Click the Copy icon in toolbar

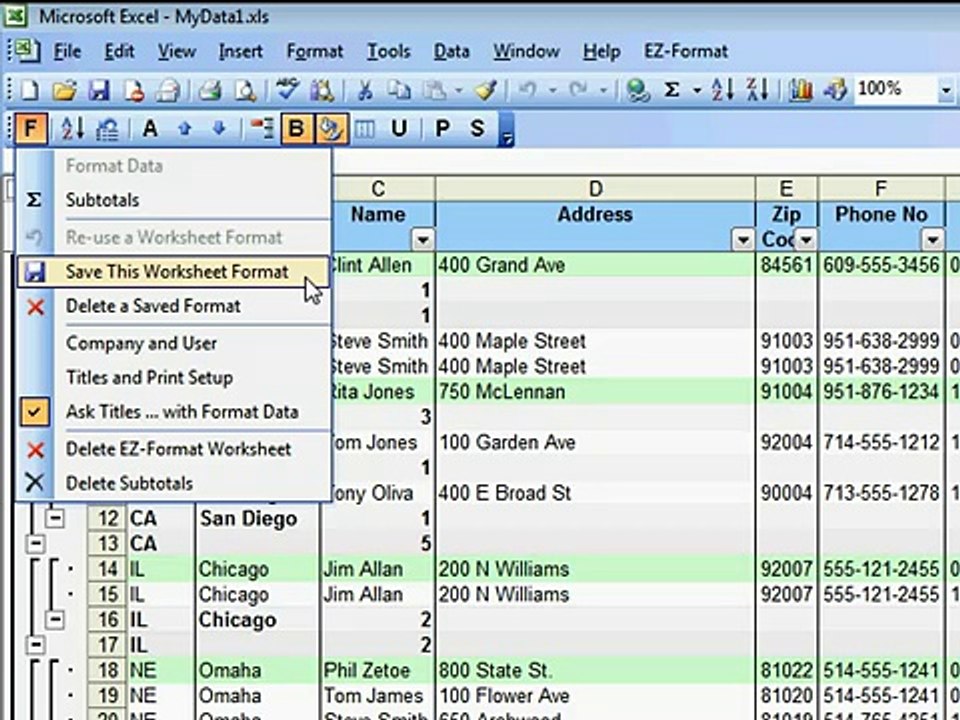point(399,91)
